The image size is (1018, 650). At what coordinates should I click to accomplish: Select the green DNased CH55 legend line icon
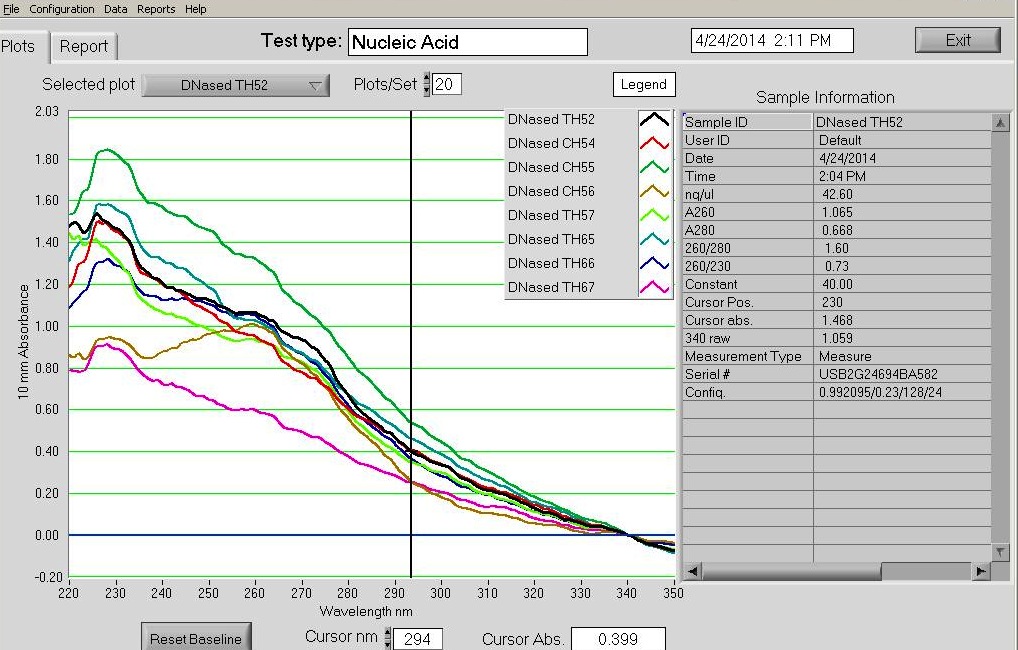654,168
